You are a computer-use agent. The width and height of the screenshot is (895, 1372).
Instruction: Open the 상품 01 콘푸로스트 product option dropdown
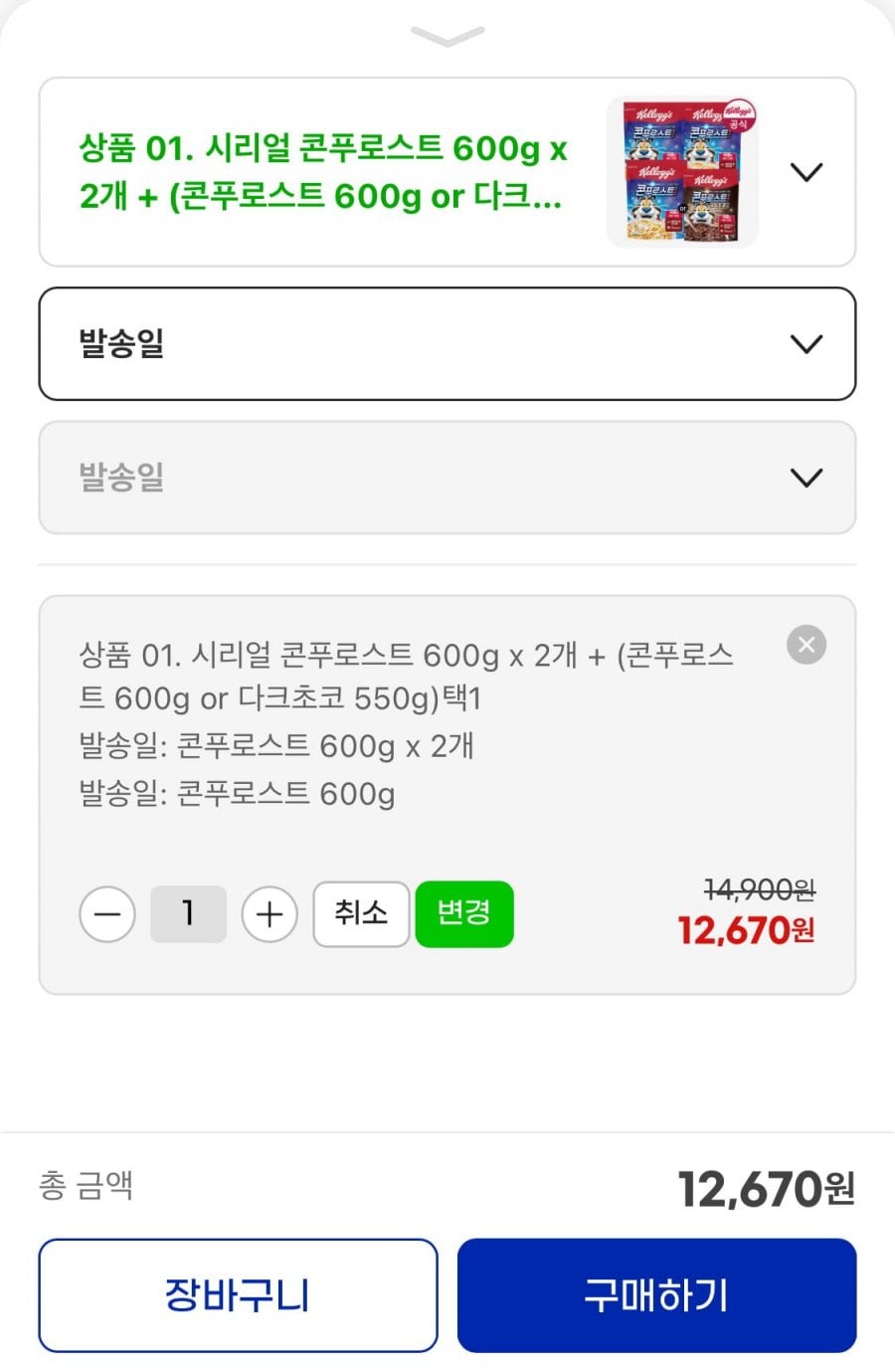pyautogui.click(x=323, y=172)
